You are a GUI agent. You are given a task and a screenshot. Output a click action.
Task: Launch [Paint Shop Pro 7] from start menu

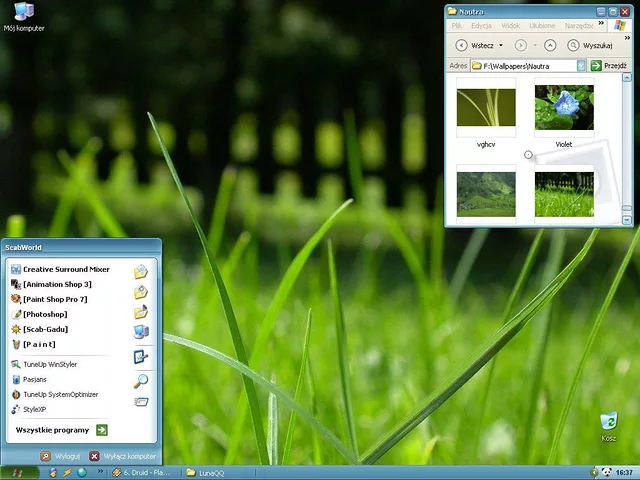55,299
